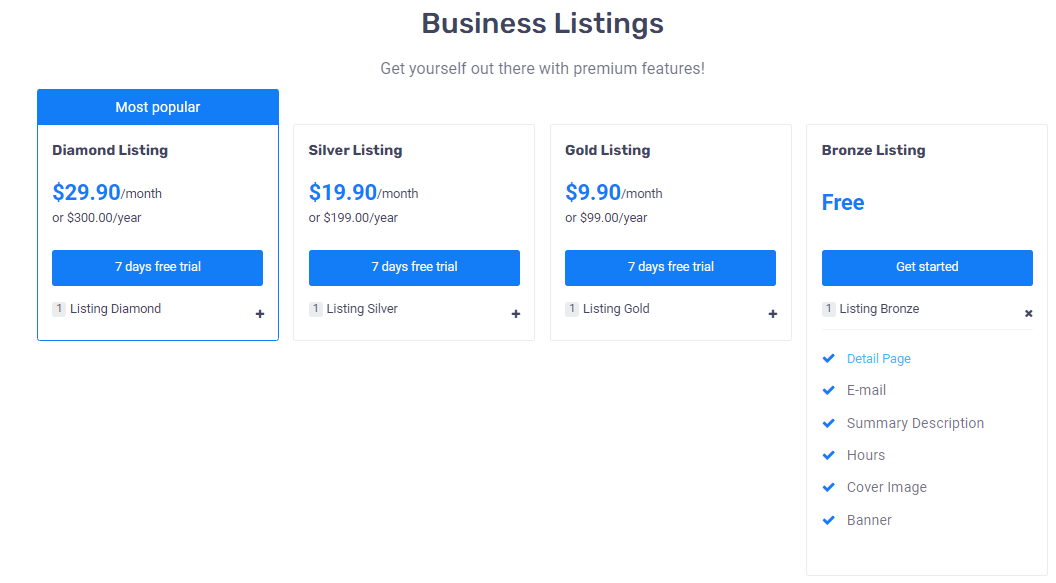Click the quantity badge next to Listing Bronze
The image size is (1056, 583).
[x=828, y=309]
